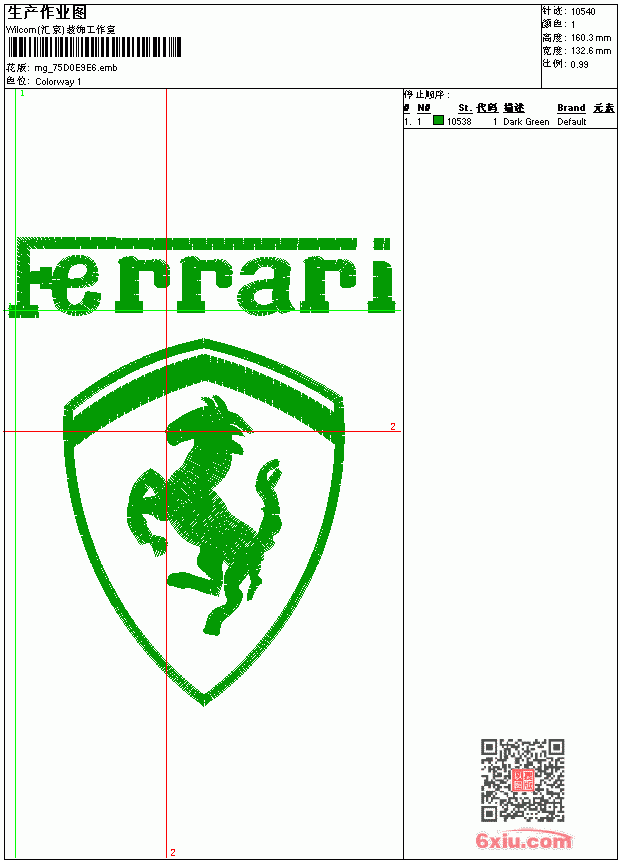This screenshot has height=860, width=620.
Task: Click the Dark Green color swatch
Action: (438, 120)
